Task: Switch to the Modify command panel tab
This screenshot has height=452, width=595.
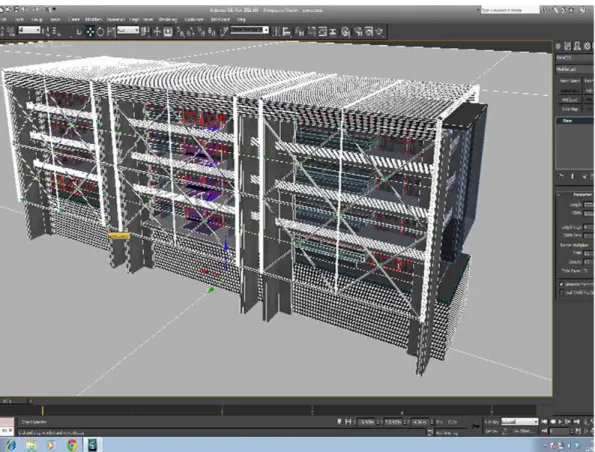Action: pos(567,46)
